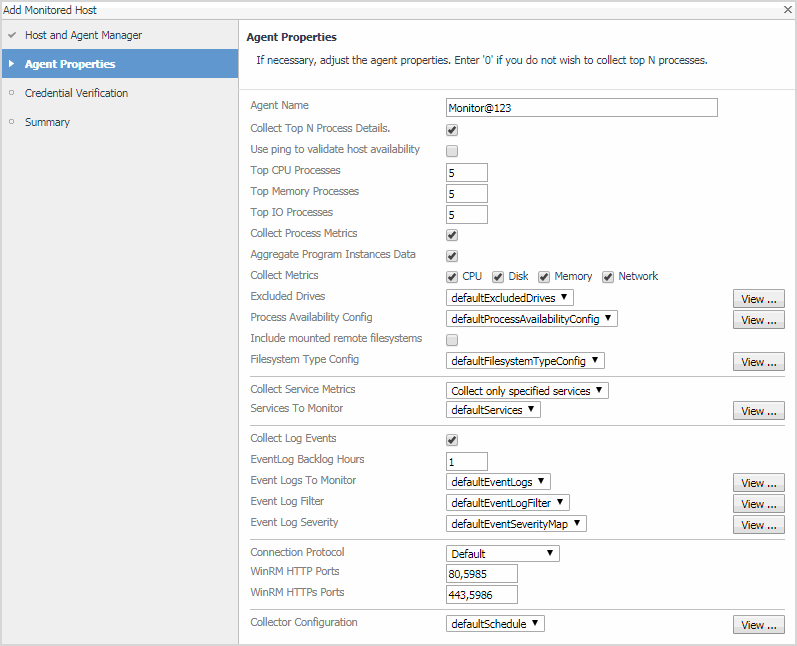
Task: Expand the Excluded Drives dropdown
Action: (x=509, y=298)
